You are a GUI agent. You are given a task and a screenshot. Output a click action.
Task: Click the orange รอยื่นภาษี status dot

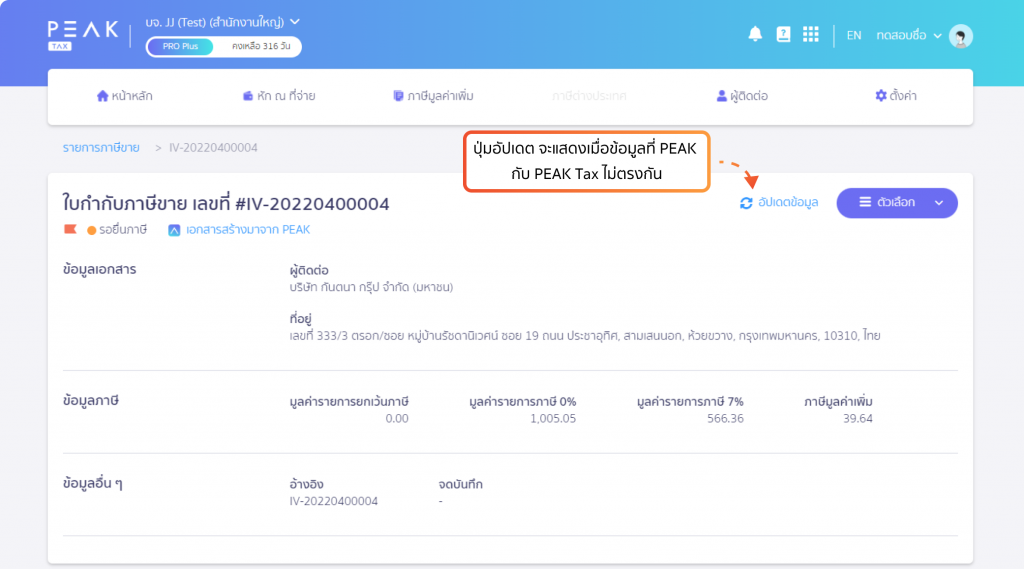[x=91, y=230]
